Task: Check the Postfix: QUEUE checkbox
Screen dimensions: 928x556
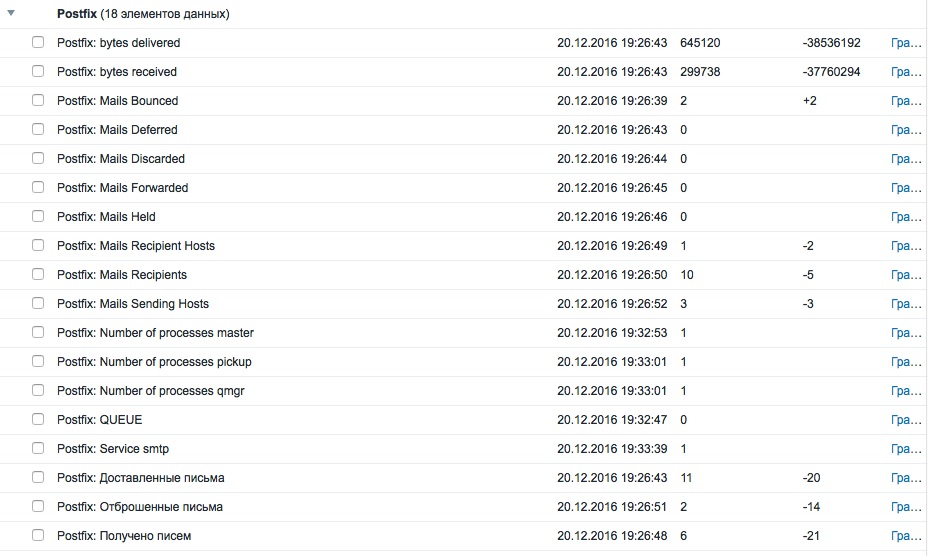Action: click(38, 420)
